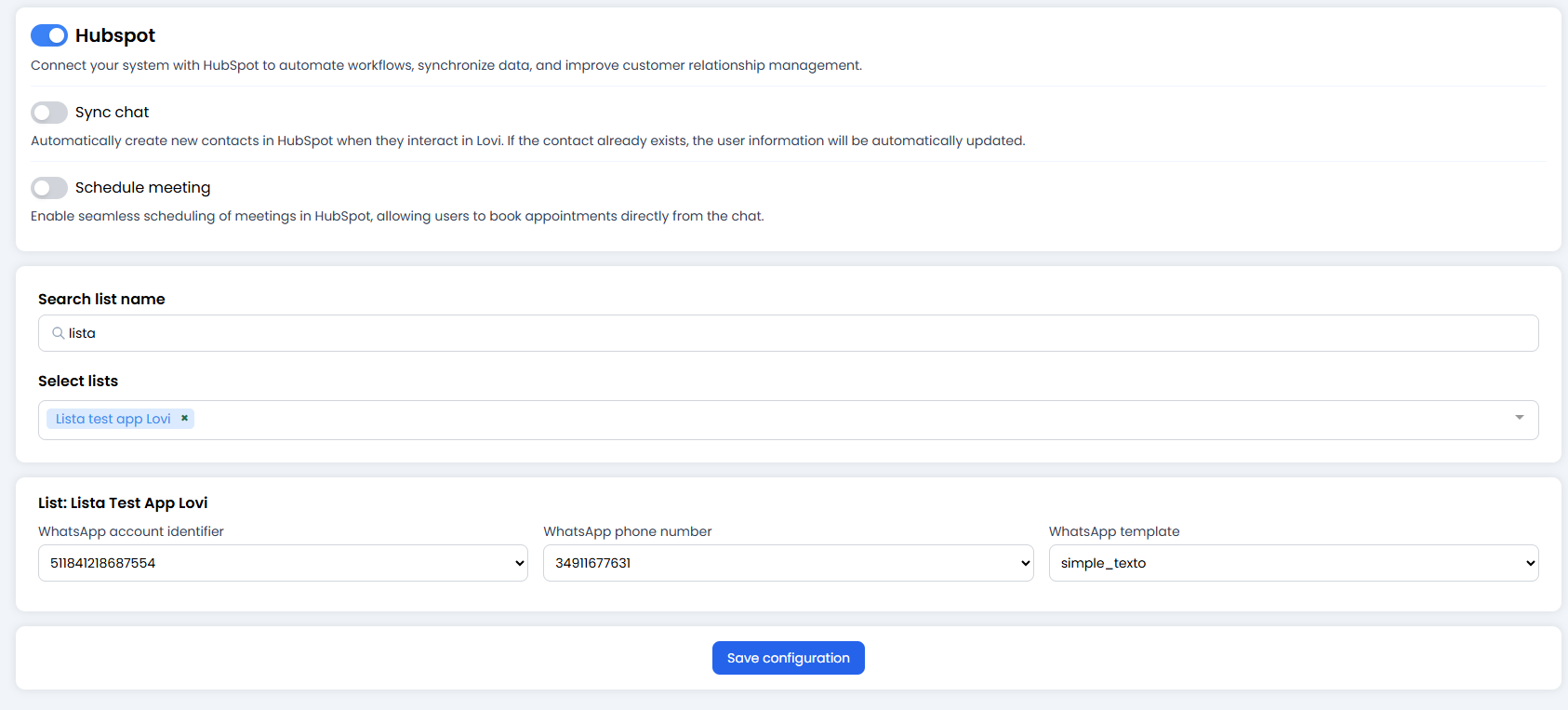
Task: Click the Sync chat label
Action: (112, 113)
